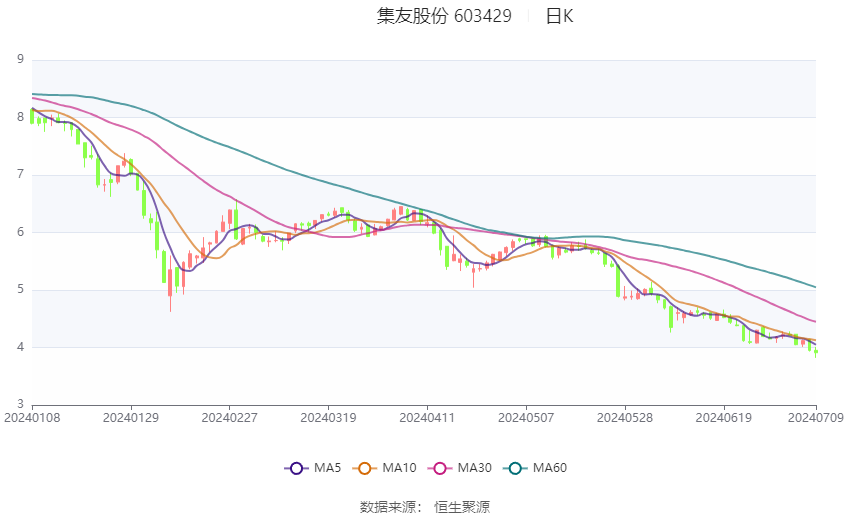Click the y-axis label 3
850x517 pixels.
point(21,404)
